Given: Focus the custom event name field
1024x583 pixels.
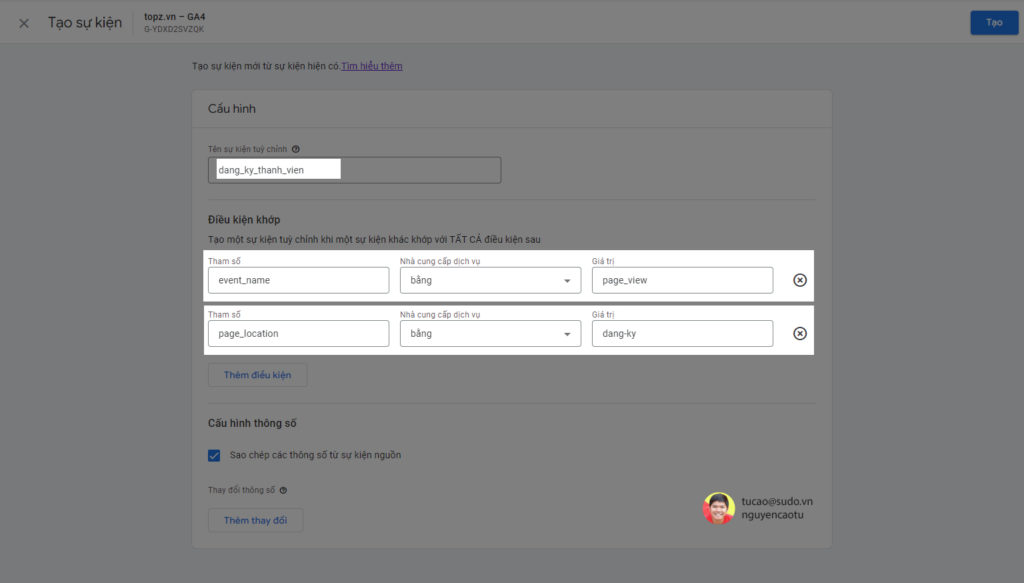Looking at the screenshot, I should click(355, 170).
